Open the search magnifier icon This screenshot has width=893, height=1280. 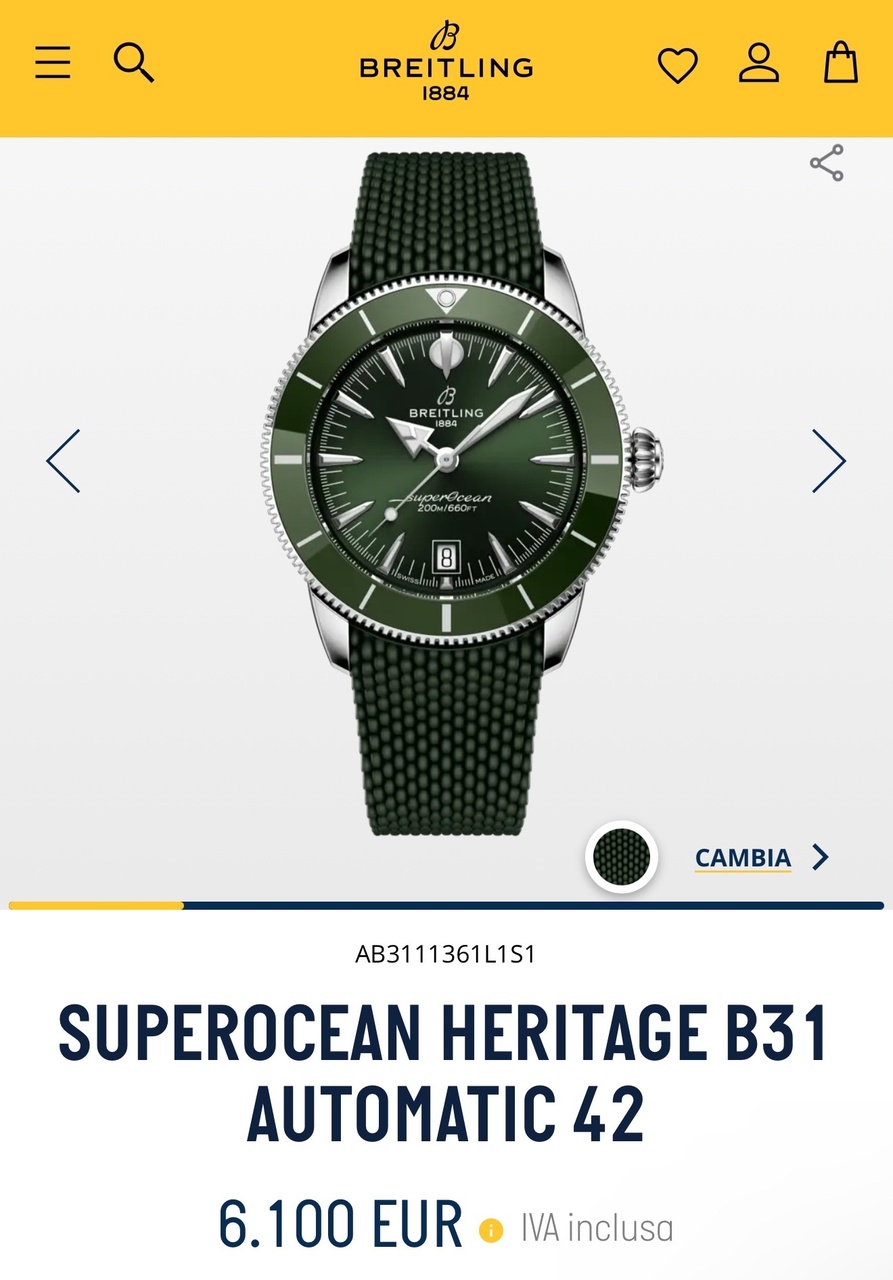coord(133,63)
